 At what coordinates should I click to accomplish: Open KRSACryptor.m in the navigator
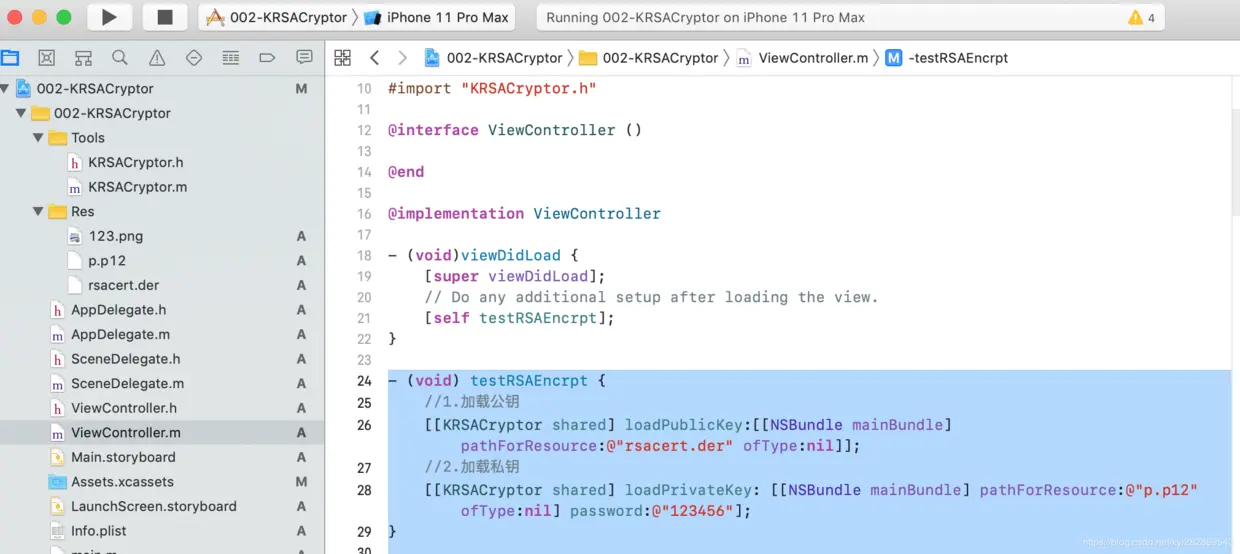[137, 187]
